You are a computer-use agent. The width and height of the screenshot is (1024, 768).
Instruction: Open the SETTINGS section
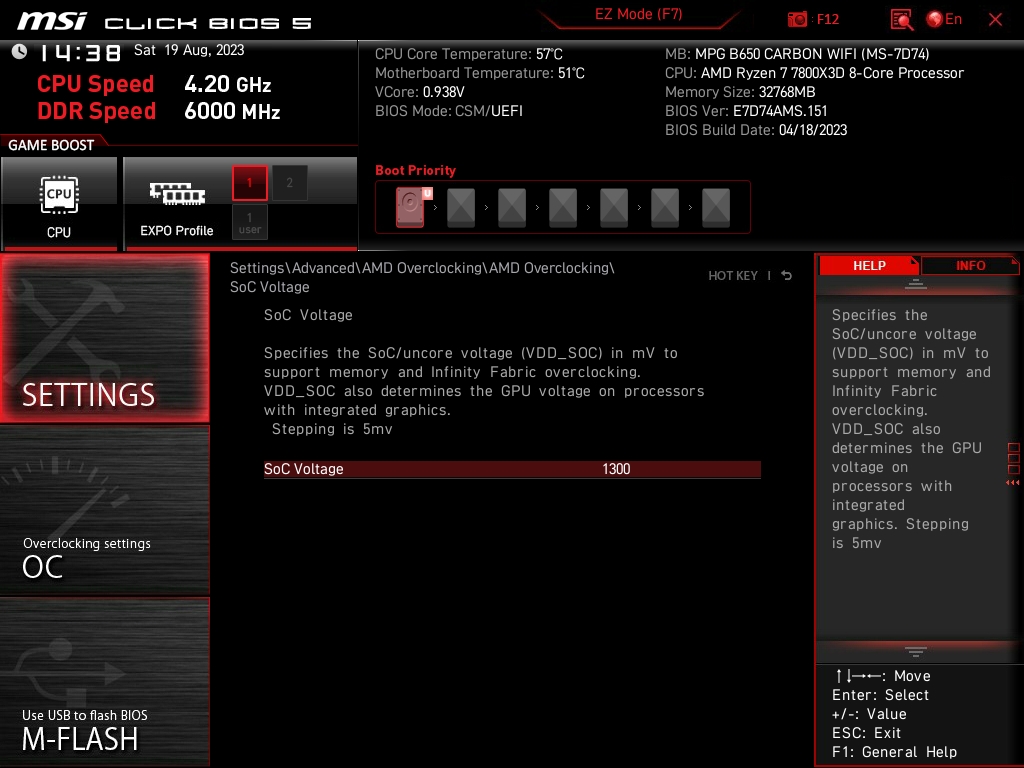click(x=104, y=338)
